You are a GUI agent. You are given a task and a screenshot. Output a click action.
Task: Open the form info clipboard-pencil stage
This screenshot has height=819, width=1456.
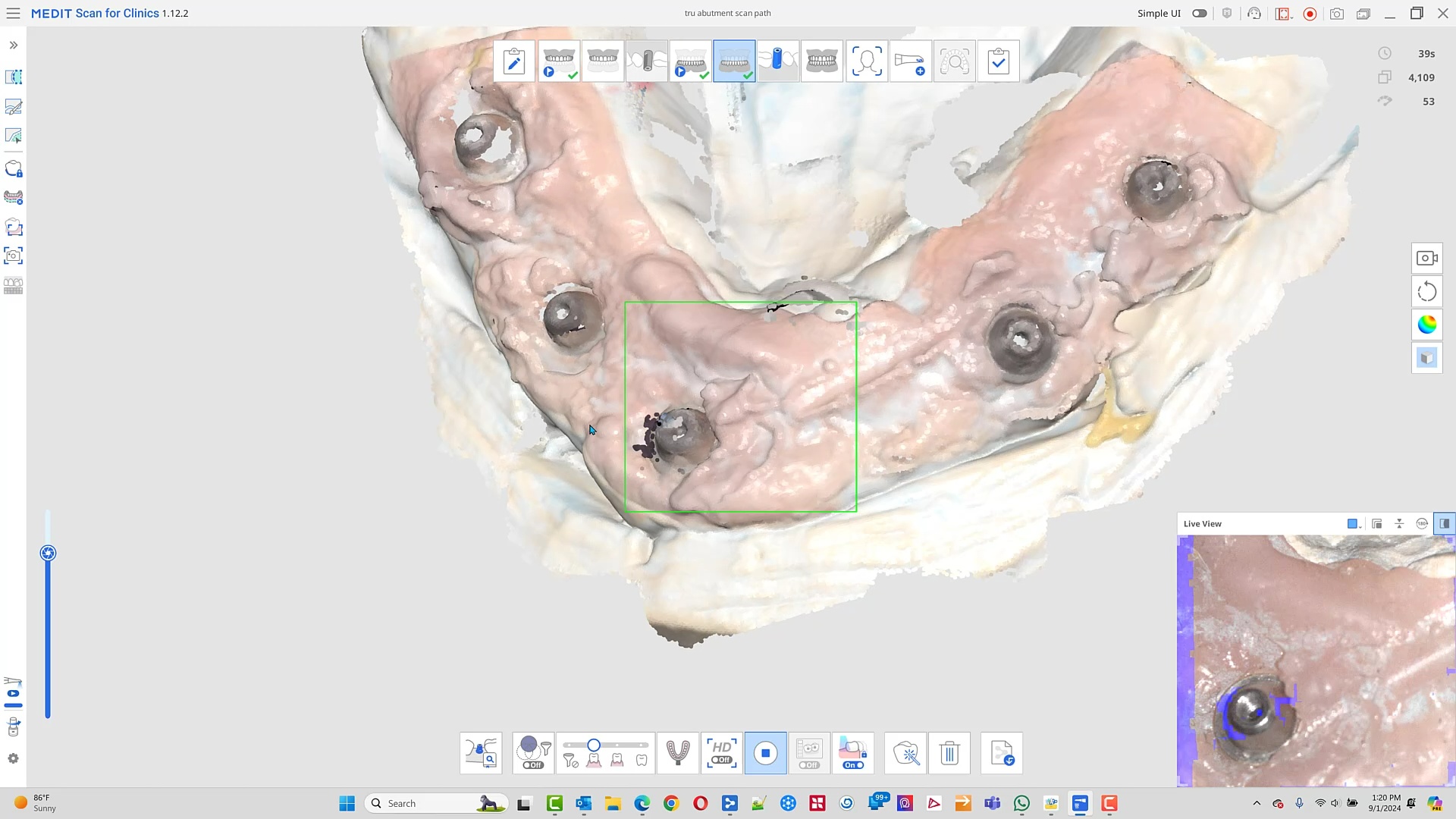coord(514,61)
